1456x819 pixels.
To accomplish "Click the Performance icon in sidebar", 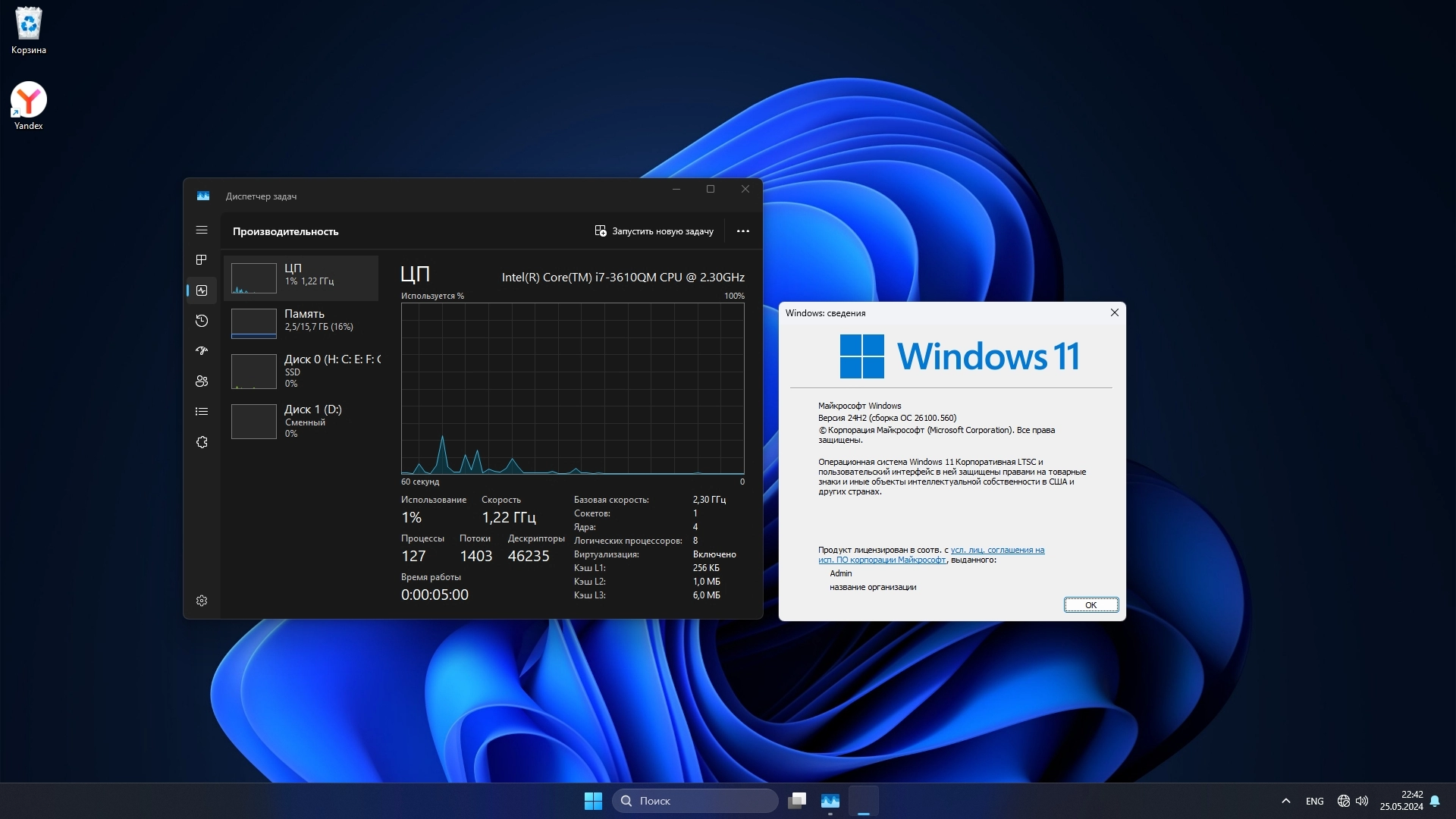I will tap(201, 290).
